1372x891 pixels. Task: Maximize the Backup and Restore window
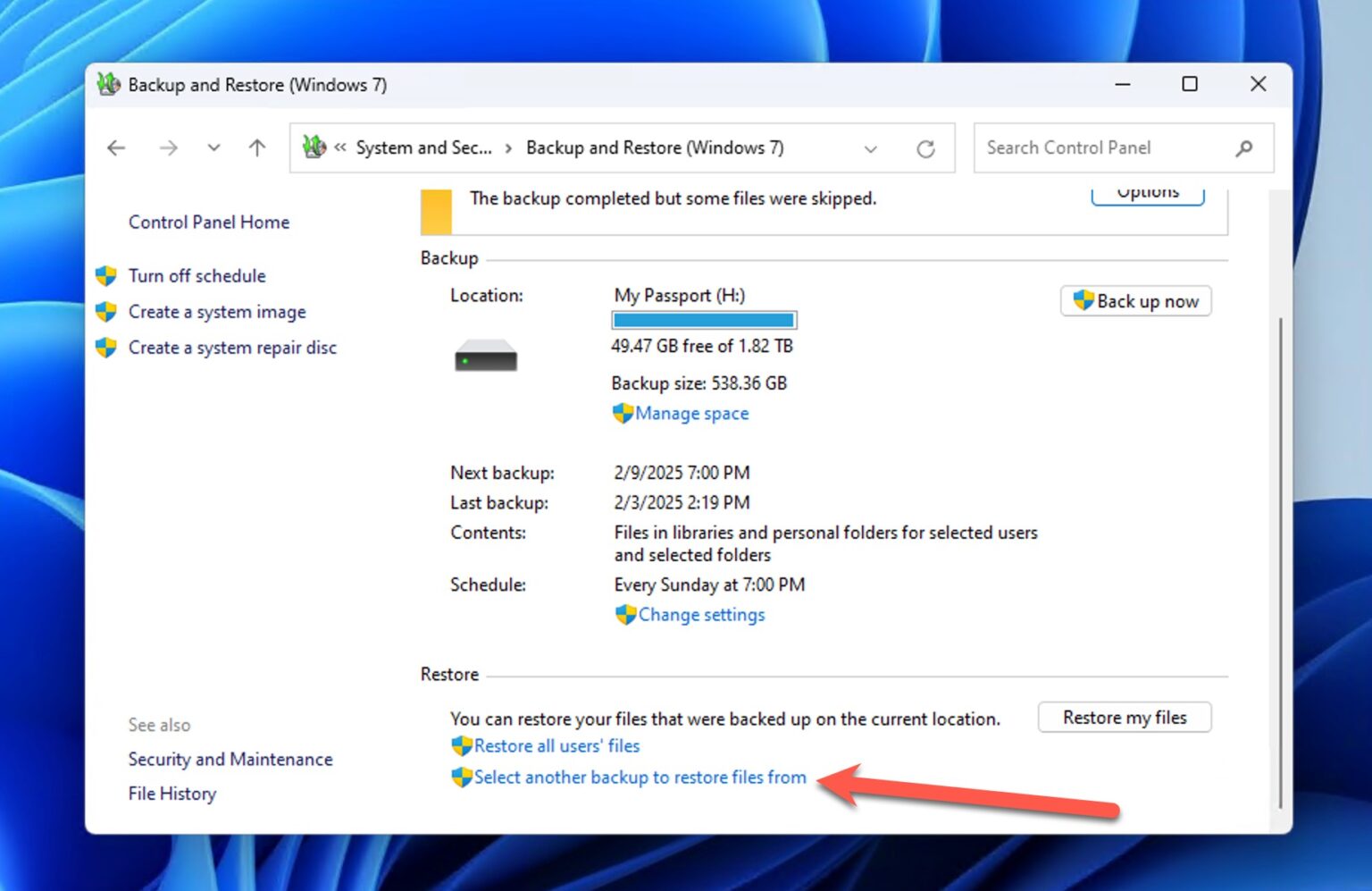[1190, 84]
